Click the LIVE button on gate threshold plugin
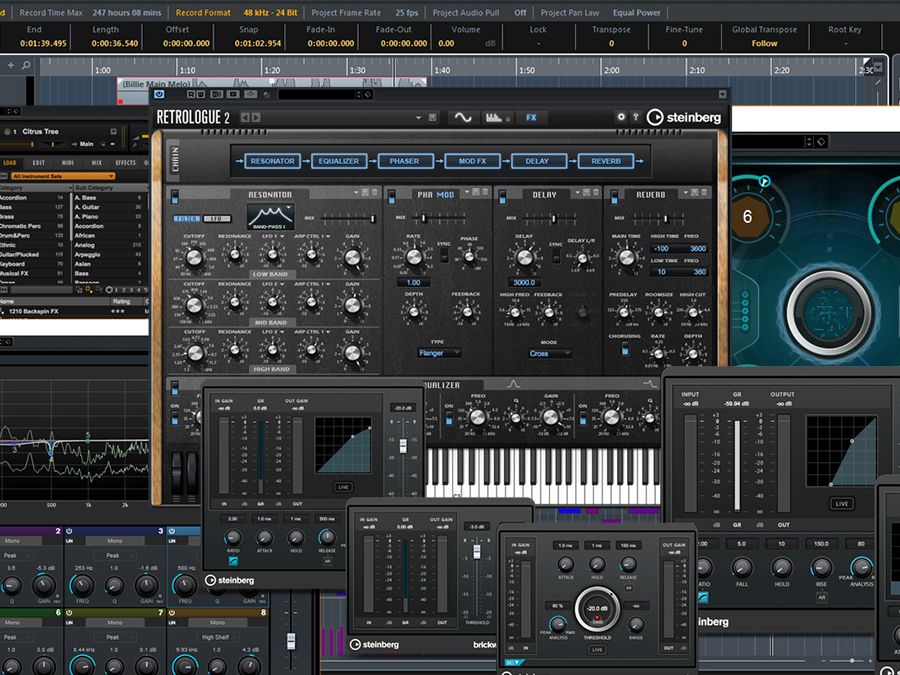Viewport: 900px width, 675px height. point(599,649)
